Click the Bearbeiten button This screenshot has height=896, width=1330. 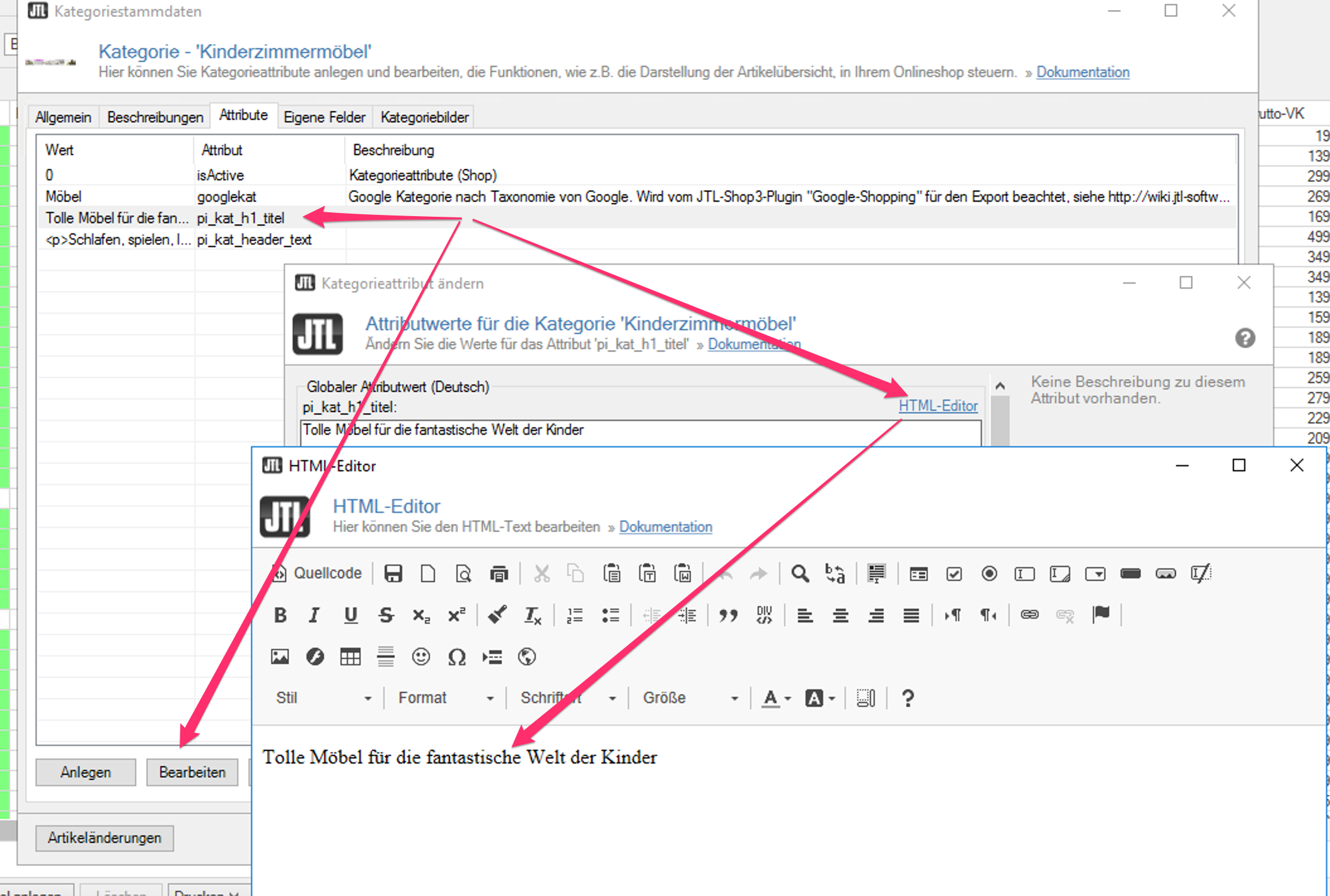point(192,773)
